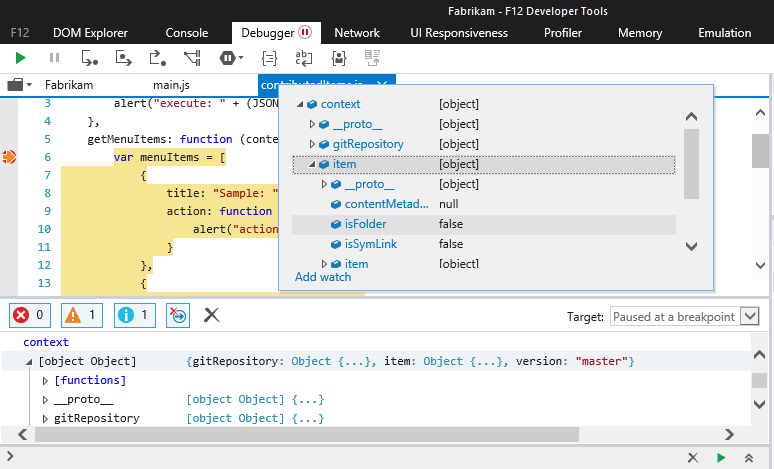Click the DOM Explorer tab
This screenshot has width=774, height=469.
(90, 33)
